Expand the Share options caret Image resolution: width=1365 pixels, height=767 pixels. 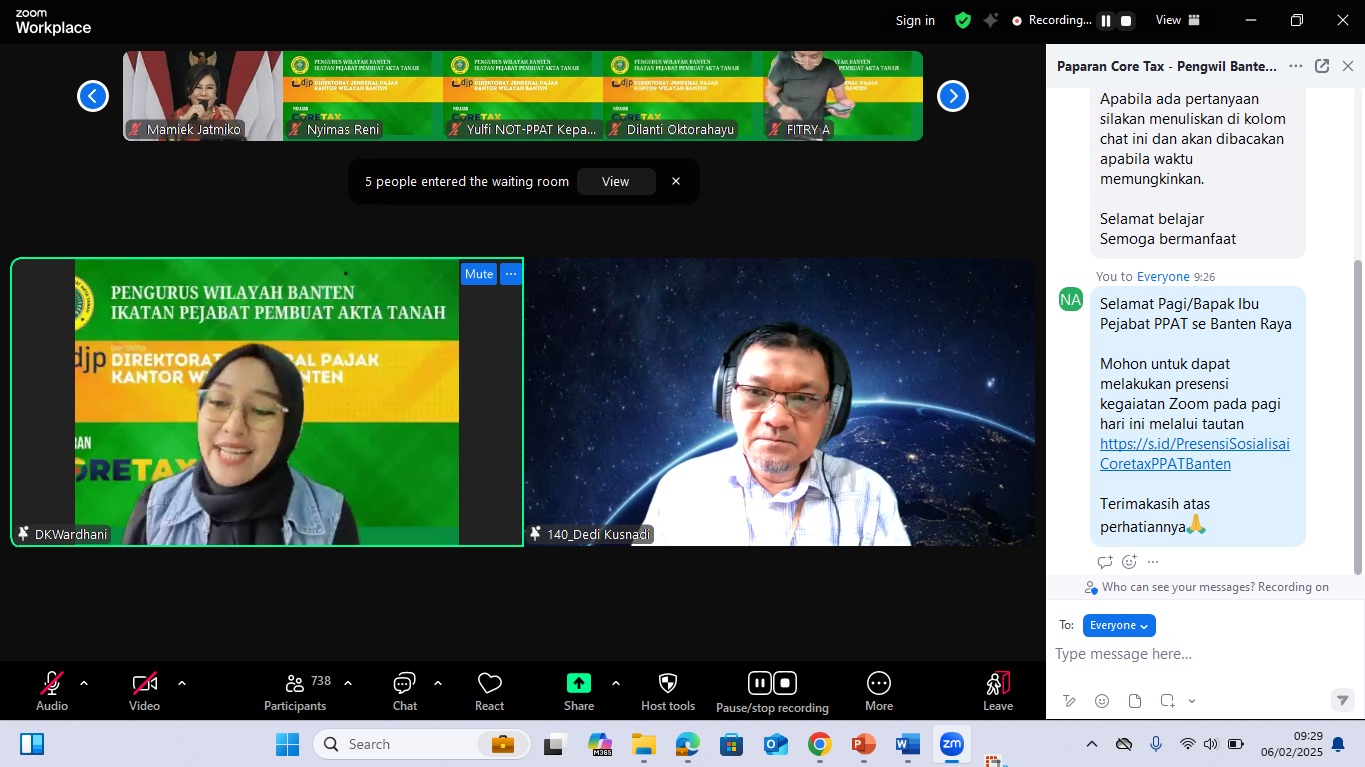(x=615, y=684)
